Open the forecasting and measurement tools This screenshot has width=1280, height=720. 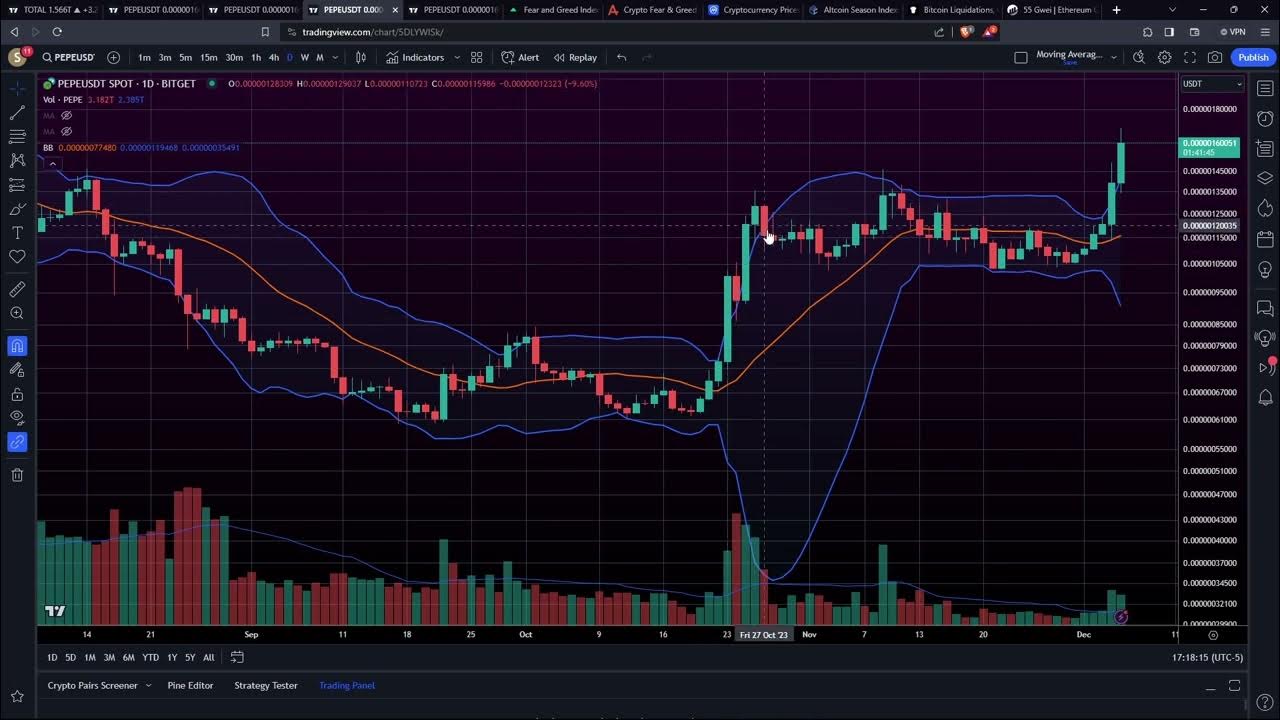(17, 185)
